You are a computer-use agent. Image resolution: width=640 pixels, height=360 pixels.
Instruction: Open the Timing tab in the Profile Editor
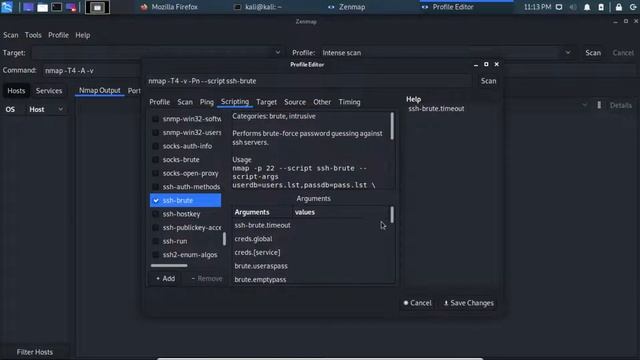click(x=349, y=102)
